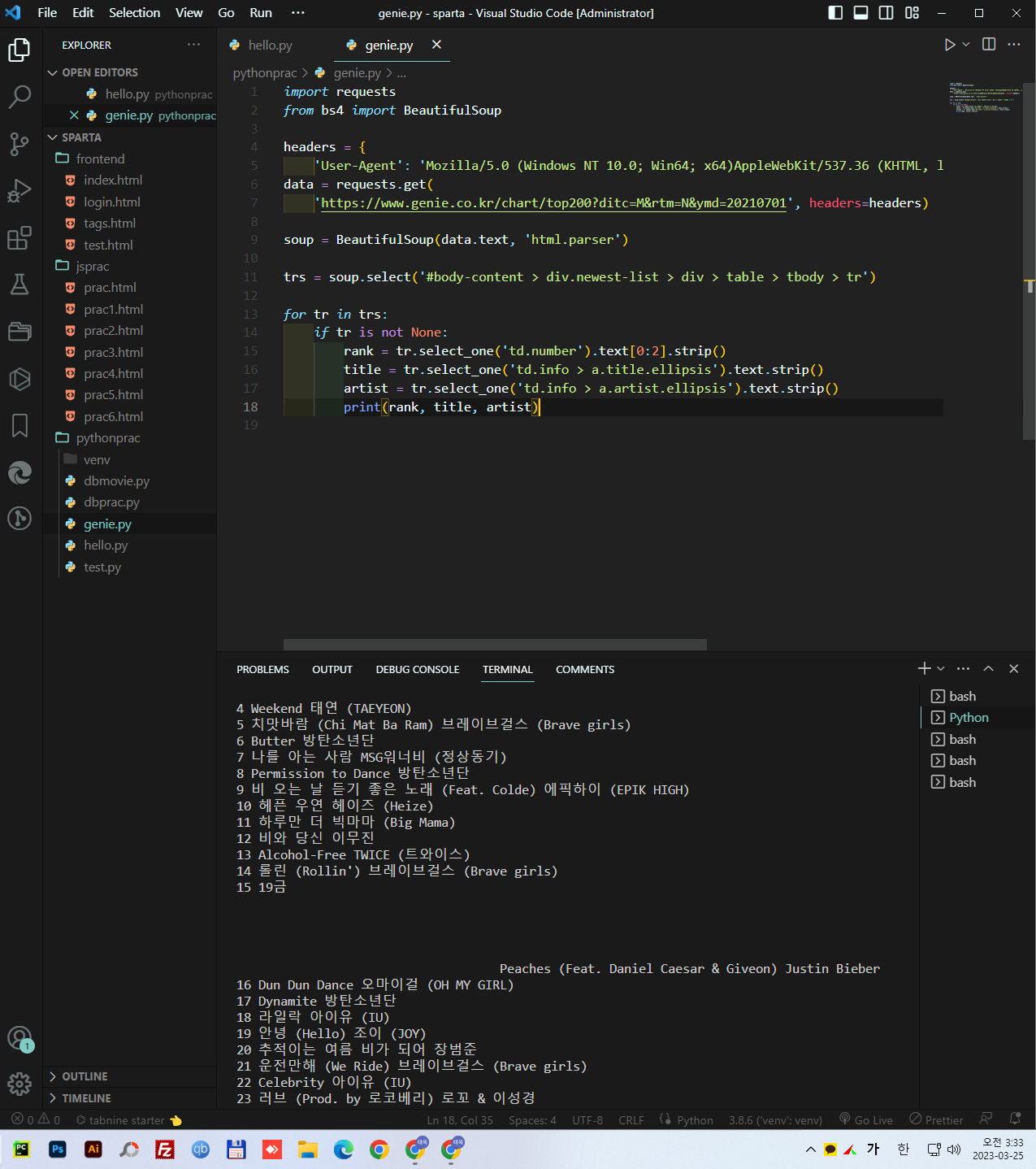Expand the OUTLINE section
Screen dimensions: 1036x1169
[x=130, y=1076]
